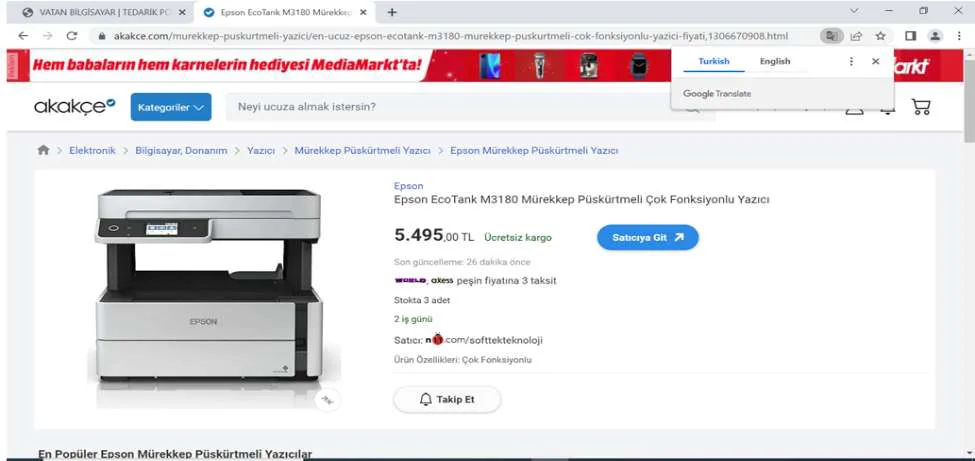975x461 pixels.
Task: Open a new browser tab
Action: (392, 12)
